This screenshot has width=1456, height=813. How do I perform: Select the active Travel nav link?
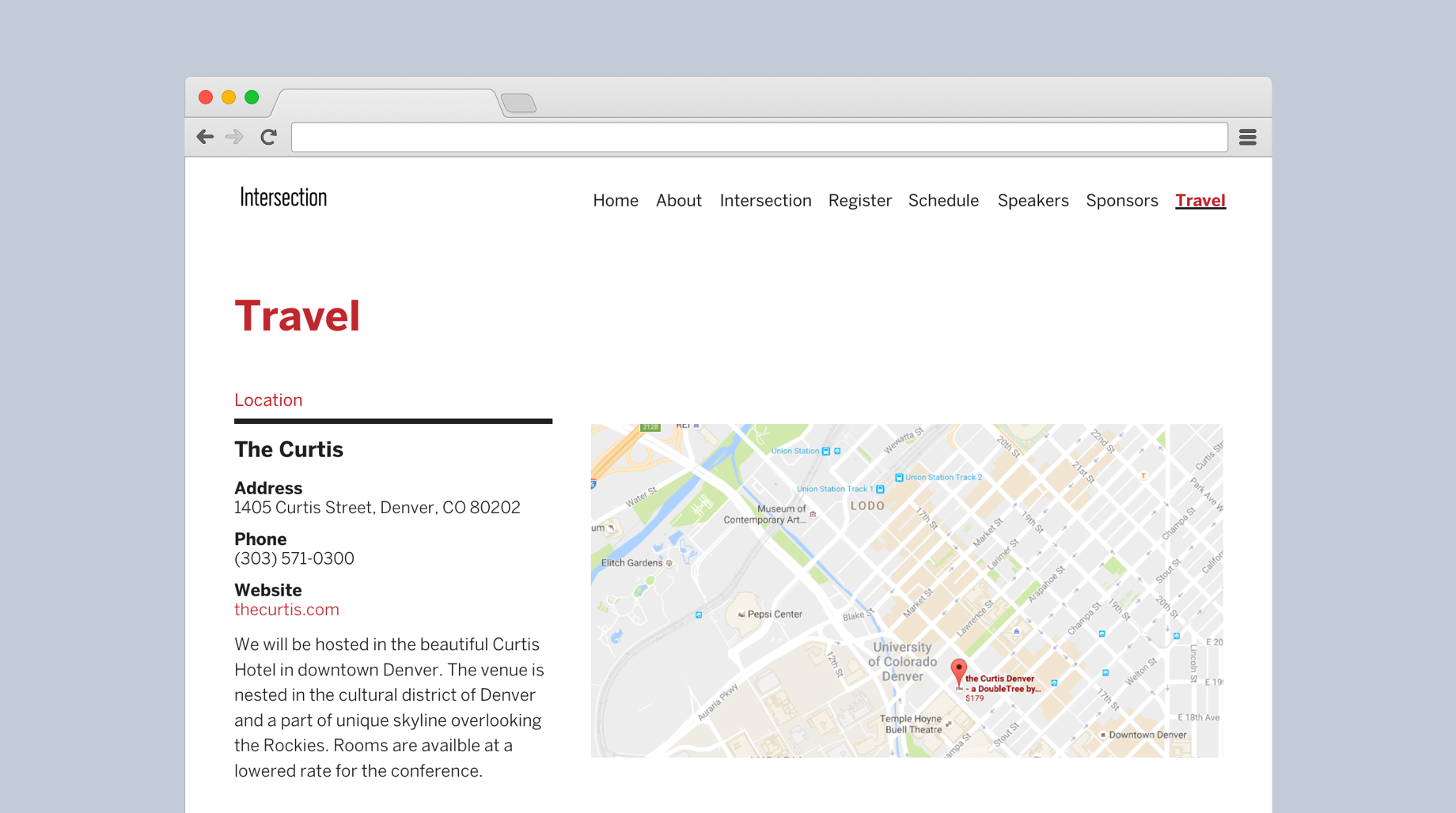1200,201
